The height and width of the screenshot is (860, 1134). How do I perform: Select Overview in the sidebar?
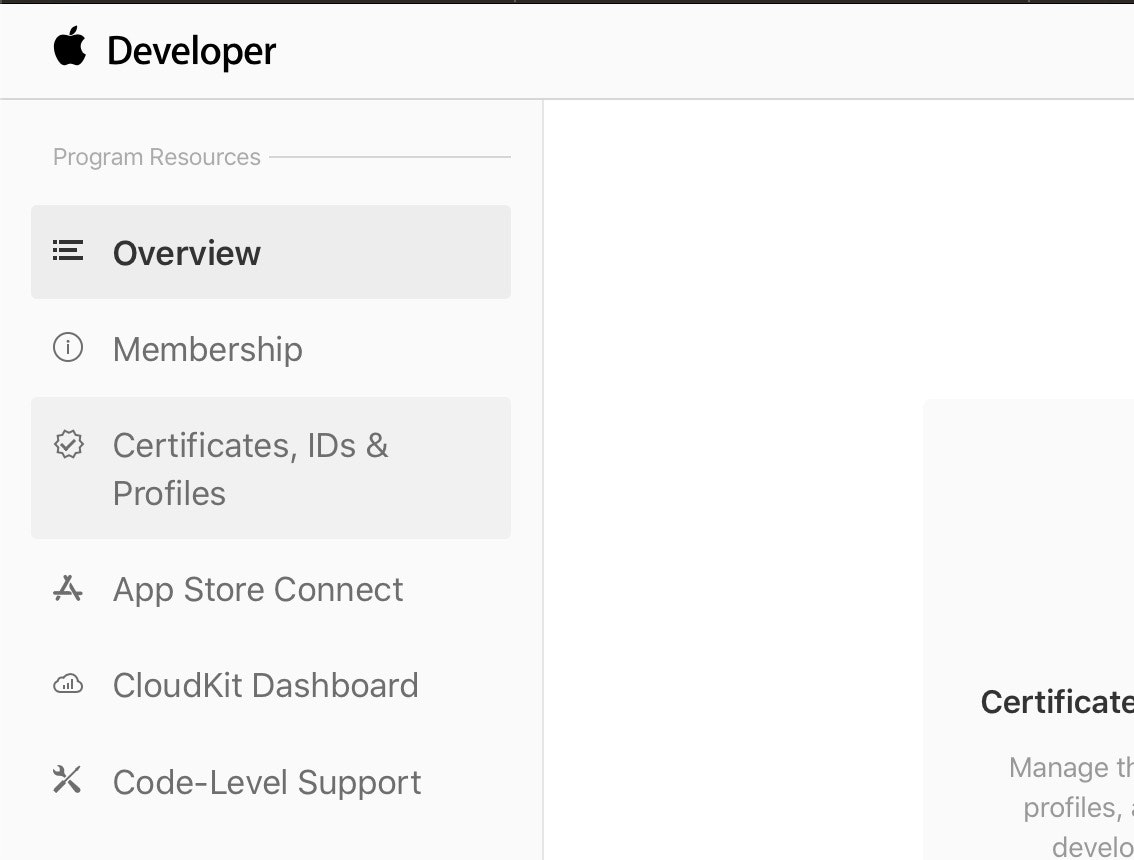pos(270,252)
